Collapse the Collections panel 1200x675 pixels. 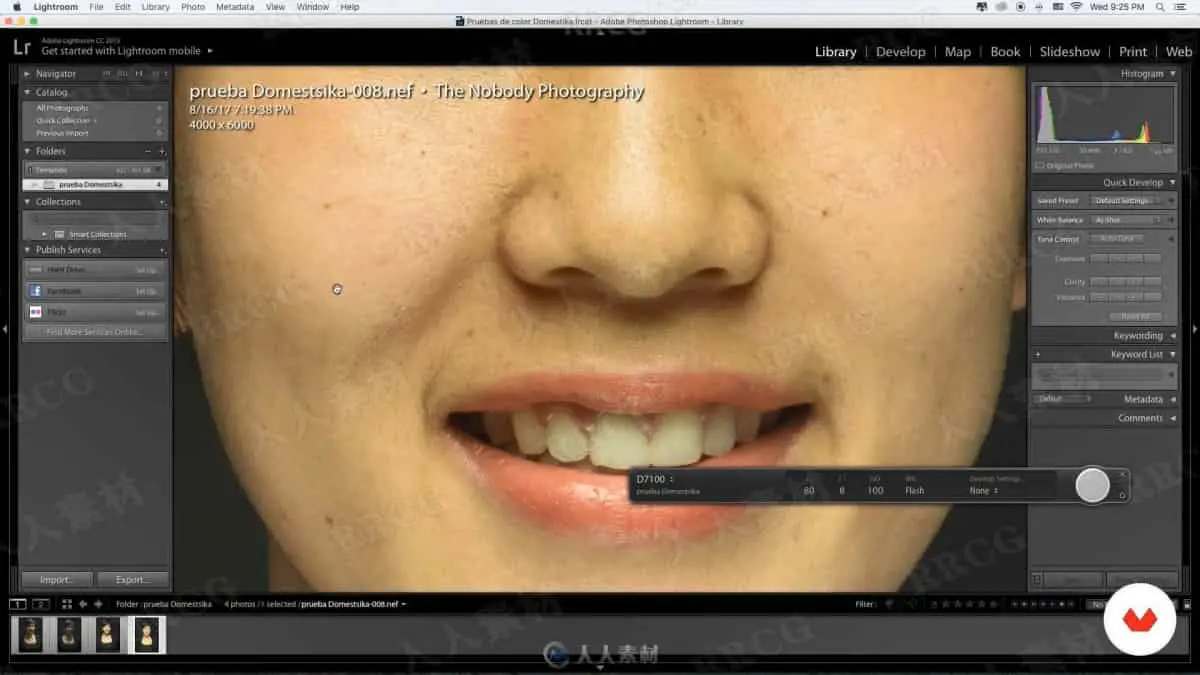click(28, 202)
